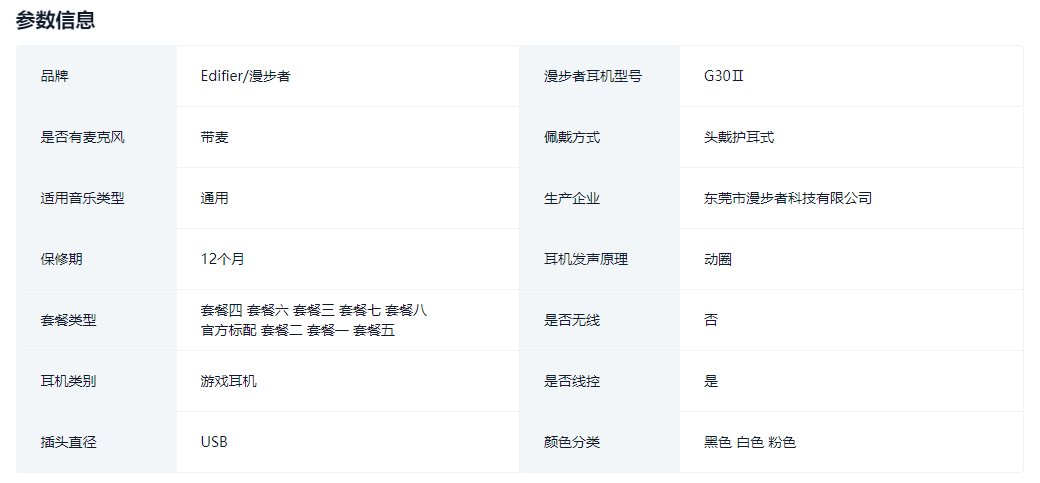1040x483 pixels.
Task: Select the 黑色 白色 粉色 color values
Action: tap(750, 442)
